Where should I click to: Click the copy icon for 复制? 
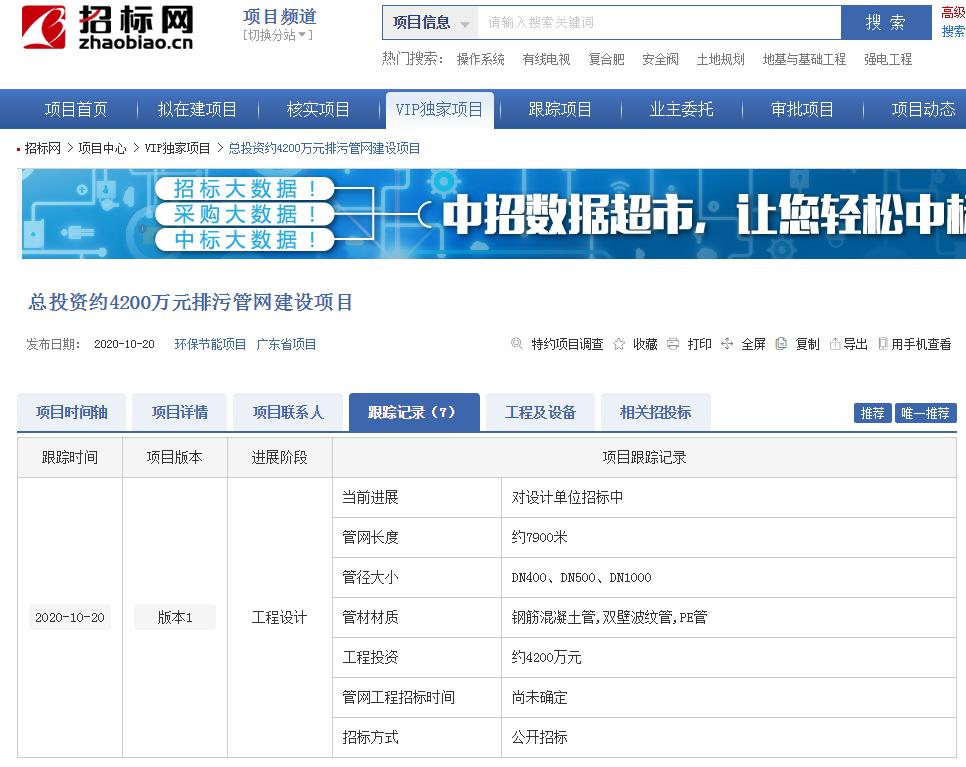tap(781, 344)
